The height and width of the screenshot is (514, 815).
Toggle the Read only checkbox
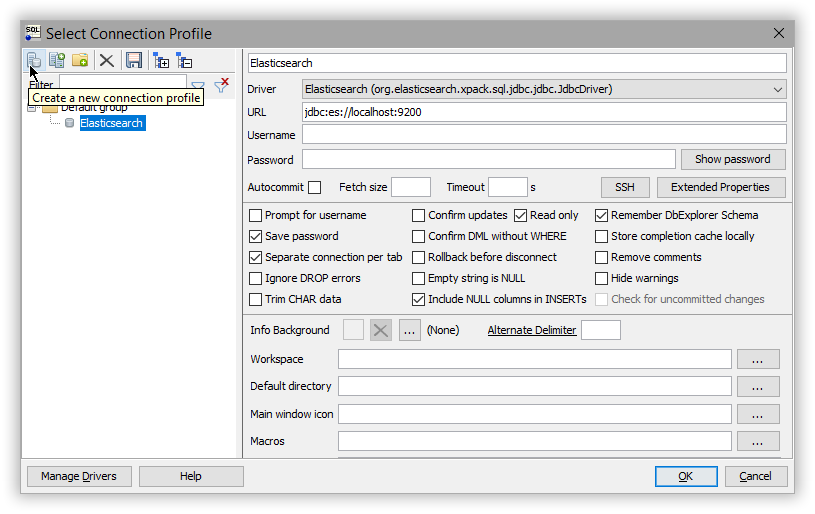[521, 215]
